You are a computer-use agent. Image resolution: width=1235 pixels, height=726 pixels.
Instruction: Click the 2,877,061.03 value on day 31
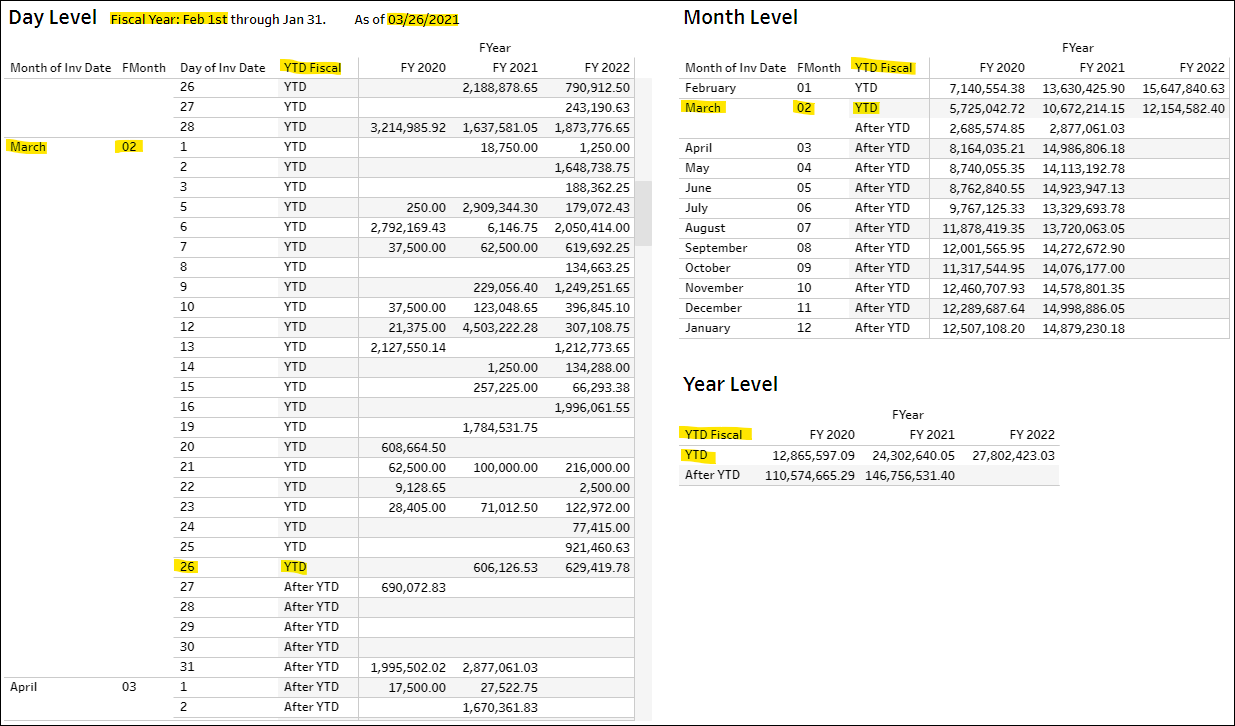500,667
